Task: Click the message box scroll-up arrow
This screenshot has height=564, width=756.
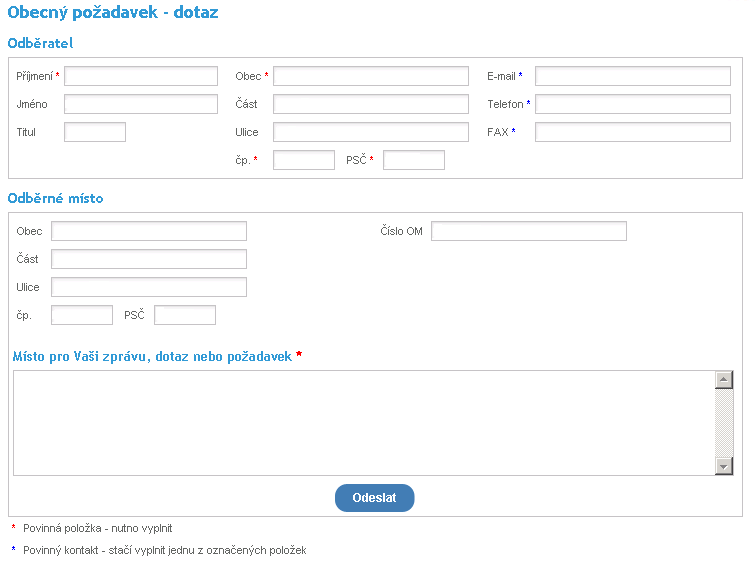Action: click(725, 380)
